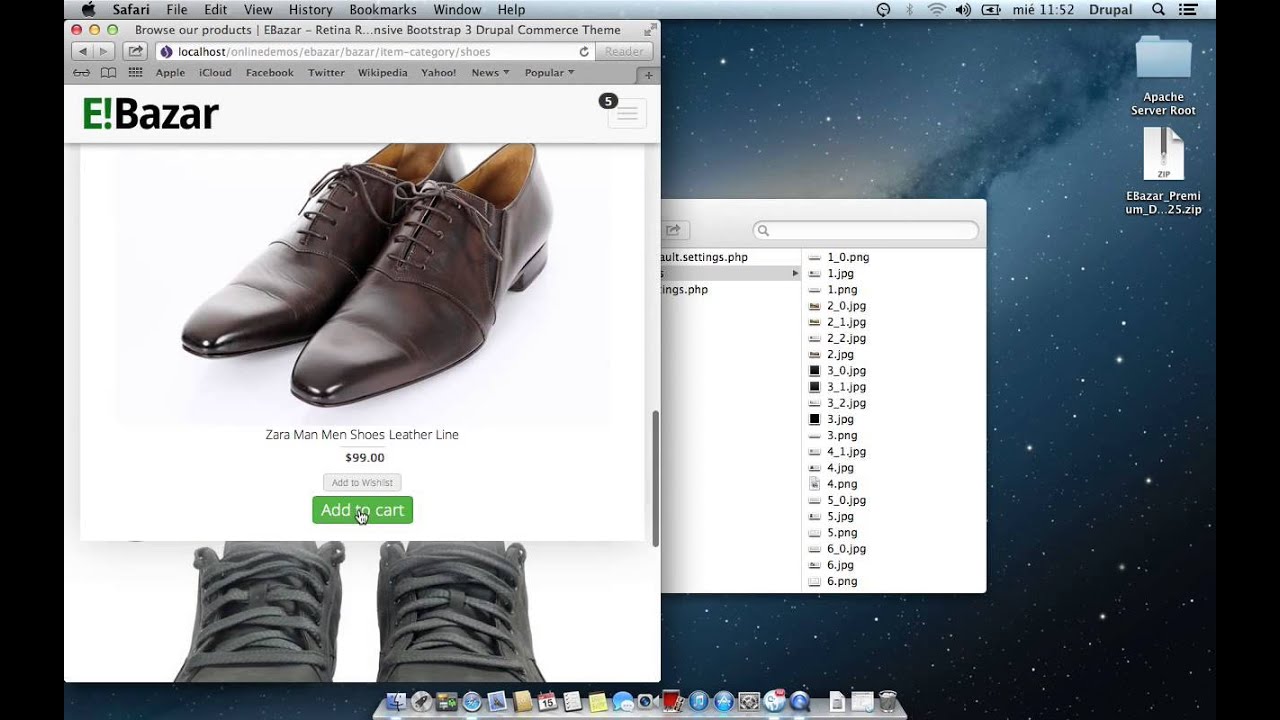1280x720 pixels.
Task: Click the green Add to cart button
Action: pyautogui.click(x=362, y=510)
